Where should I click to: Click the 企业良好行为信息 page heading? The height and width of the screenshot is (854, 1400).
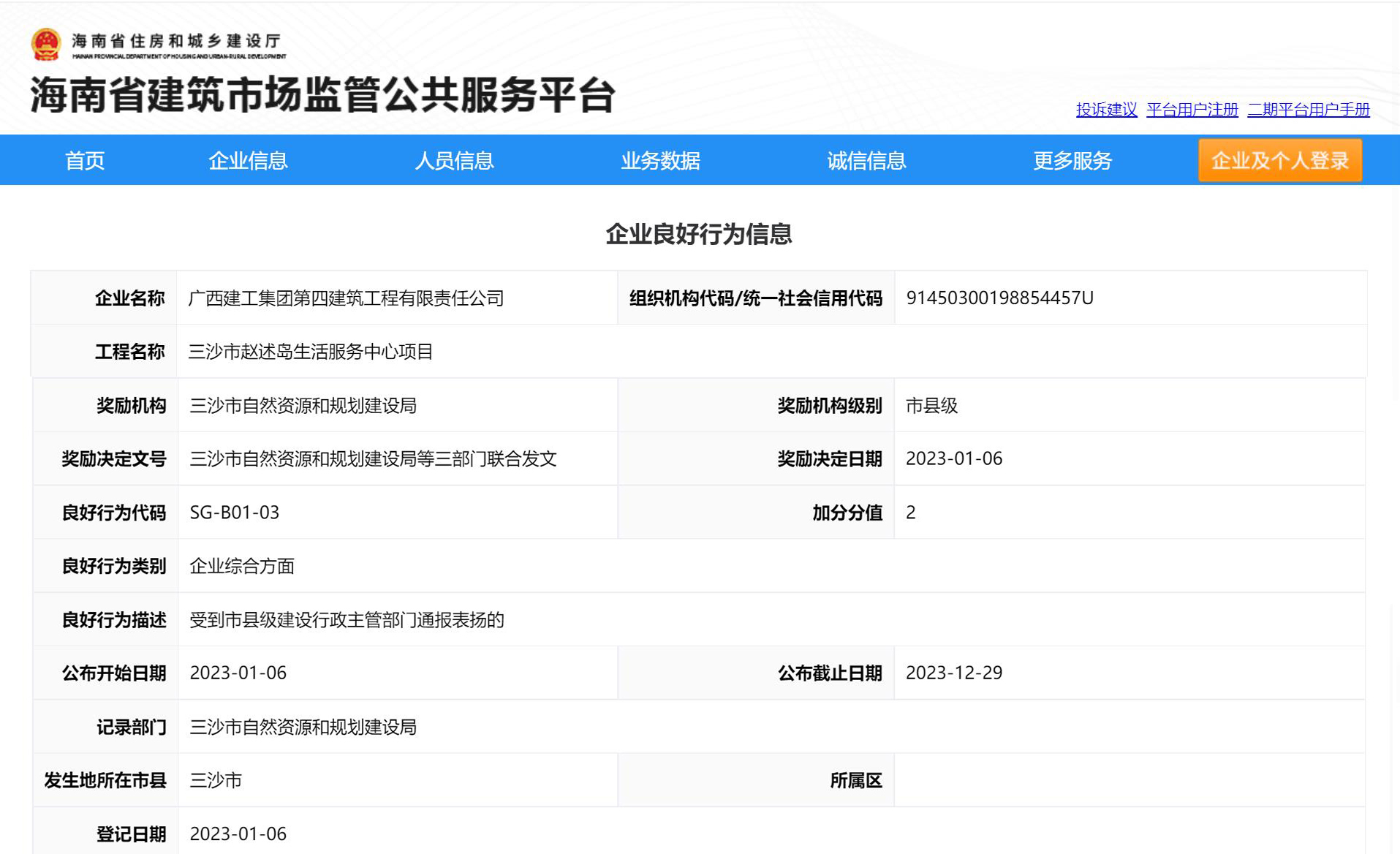[699, 234]
